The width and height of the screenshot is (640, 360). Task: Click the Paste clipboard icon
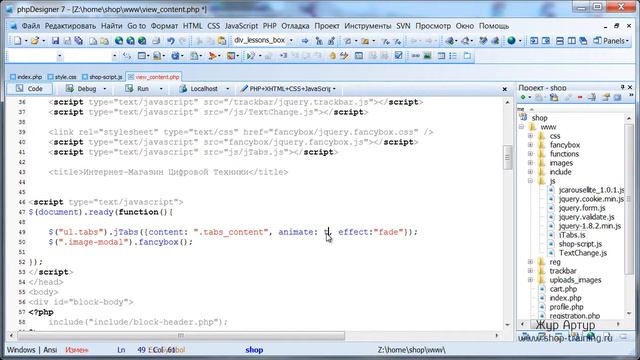pyautogui.click(x=222, y=41)
